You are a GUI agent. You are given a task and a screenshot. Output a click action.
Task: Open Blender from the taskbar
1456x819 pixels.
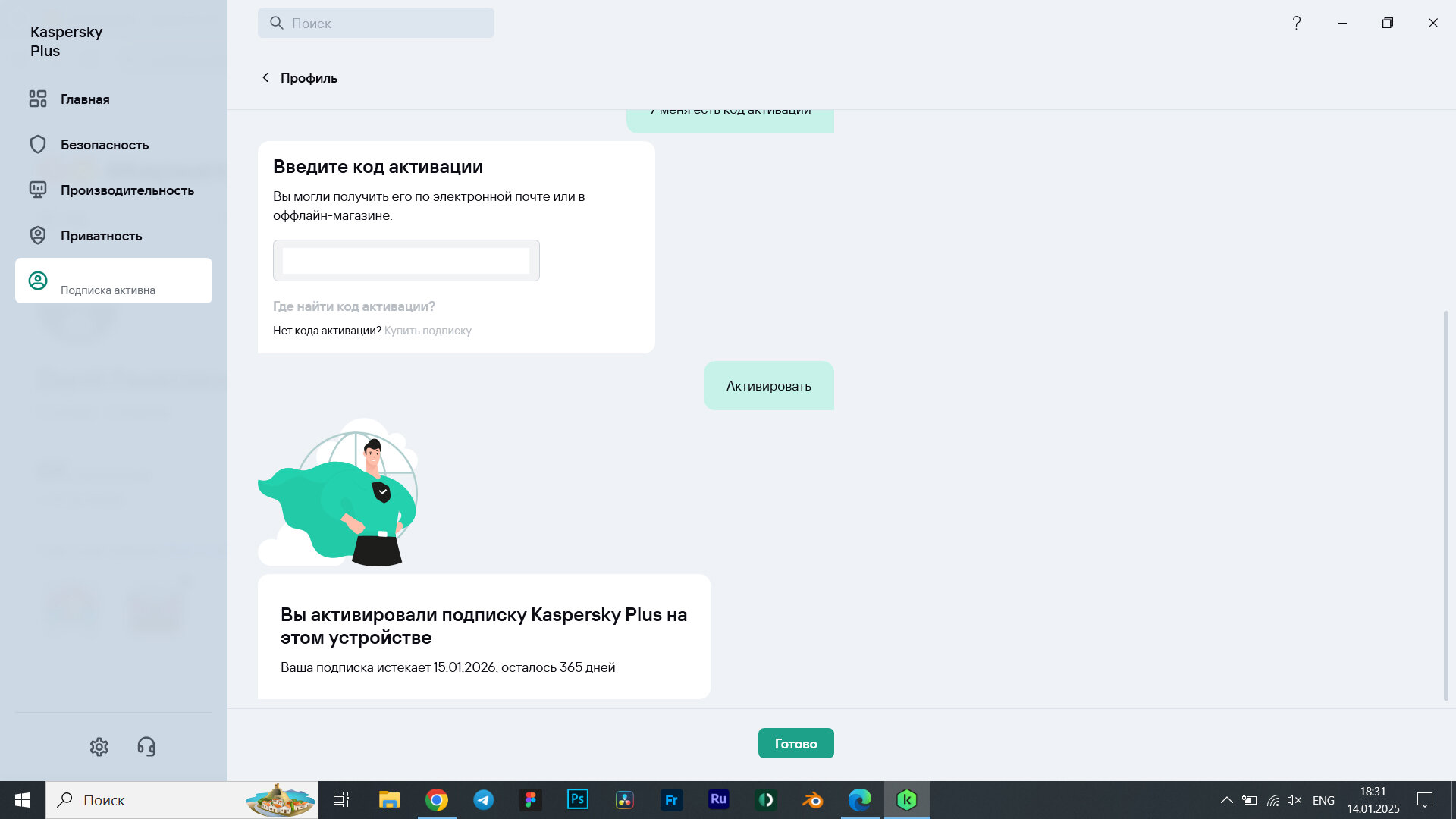tap(813, 800)
